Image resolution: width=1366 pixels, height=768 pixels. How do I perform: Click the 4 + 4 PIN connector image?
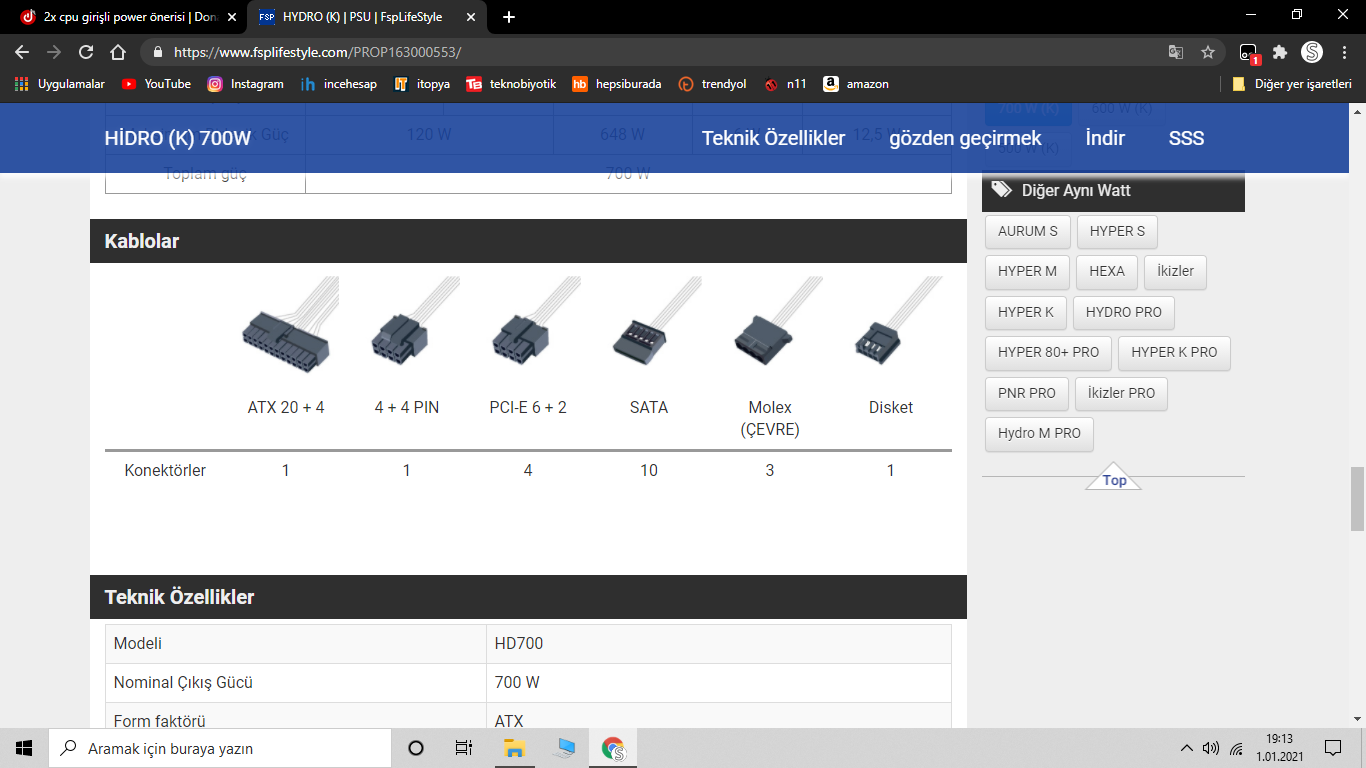pos(413,322)
